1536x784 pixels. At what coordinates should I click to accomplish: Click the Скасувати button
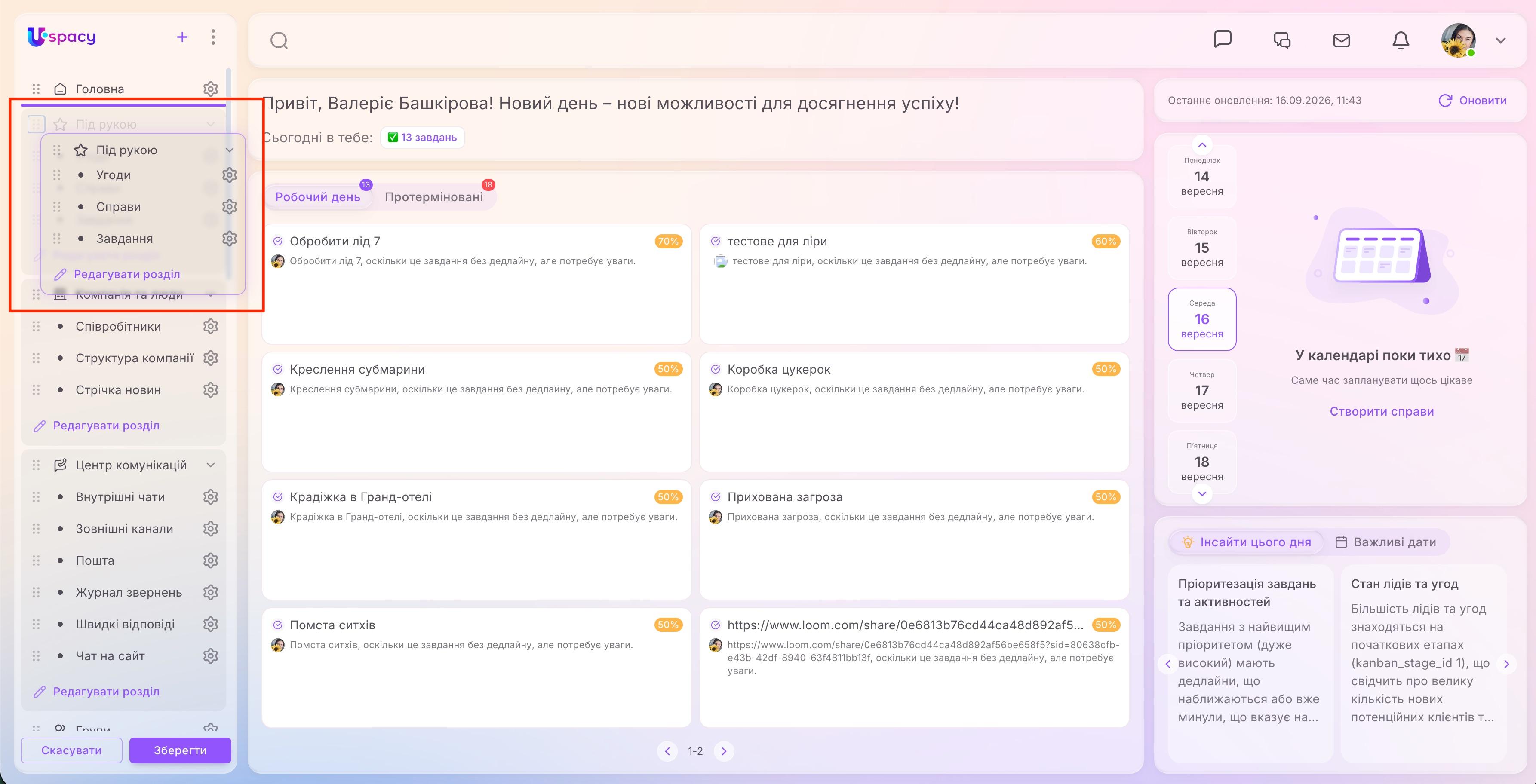[71, 750]
